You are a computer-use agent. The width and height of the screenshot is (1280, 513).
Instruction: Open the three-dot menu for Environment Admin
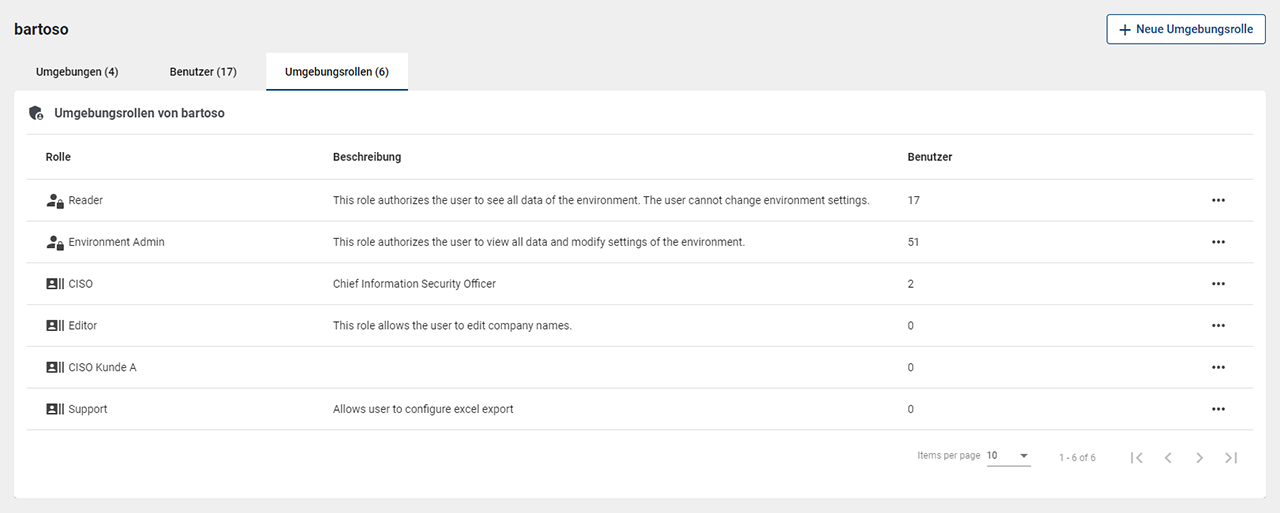pos(1217,242)
